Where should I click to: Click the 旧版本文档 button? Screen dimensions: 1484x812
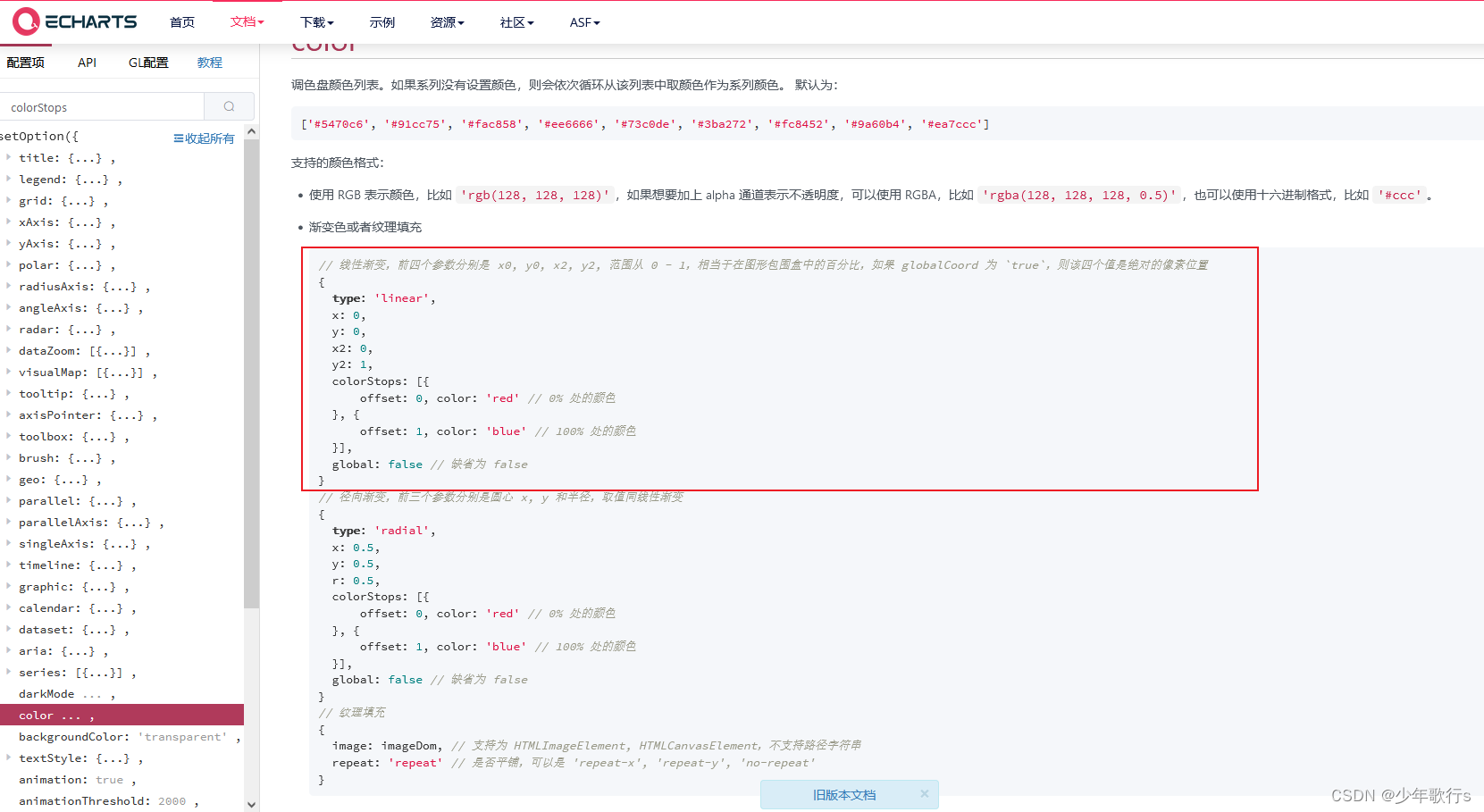pyautogui.click(x=846, y=794)
